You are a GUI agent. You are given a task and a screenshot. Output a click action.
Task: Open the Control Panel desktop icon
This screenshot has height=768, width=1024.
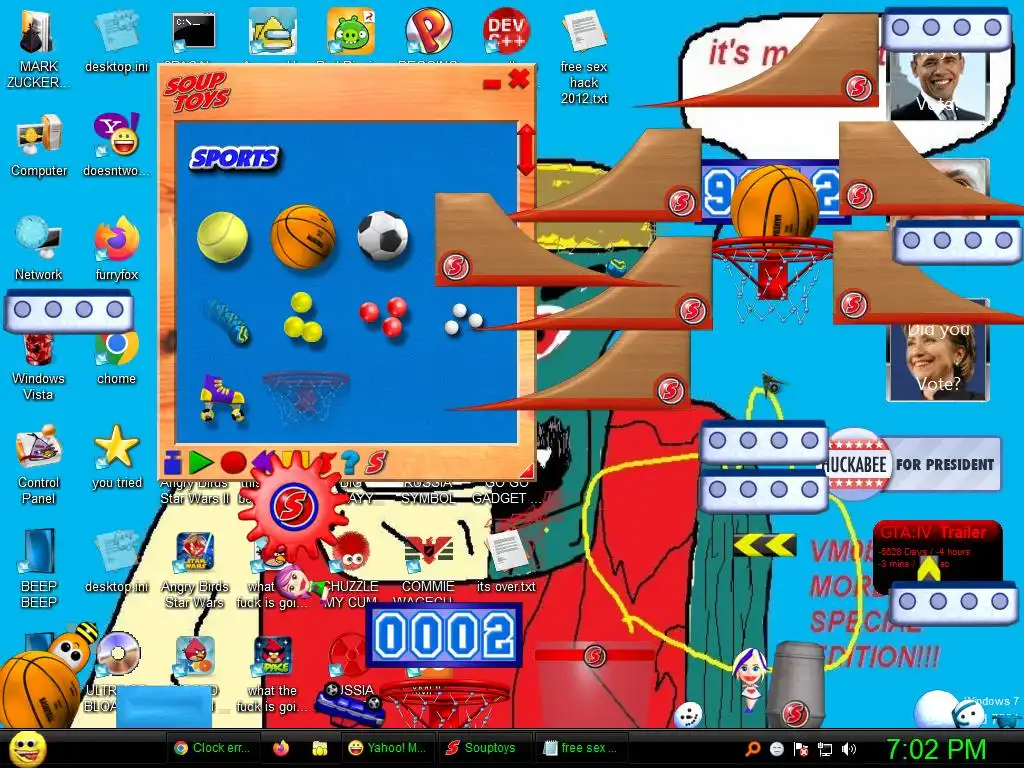(38, 465)
